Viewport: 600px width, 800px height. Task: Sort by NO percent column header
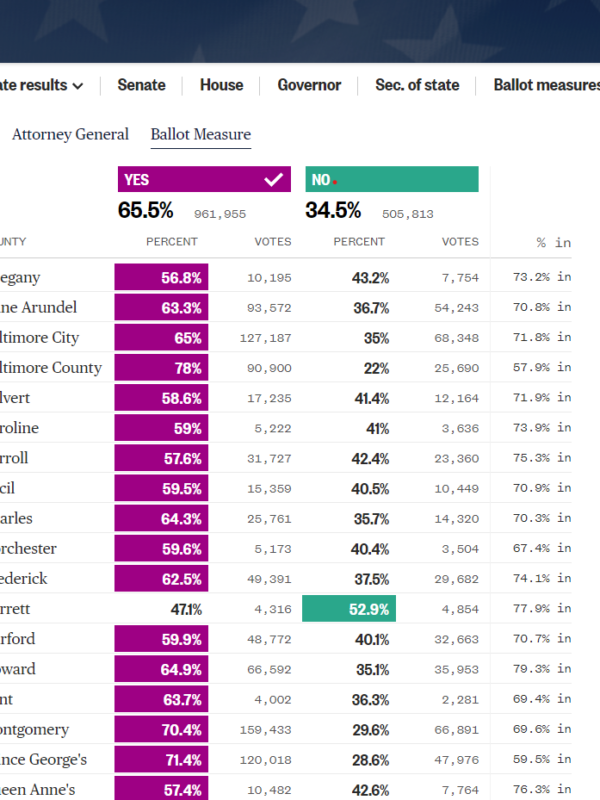pos(359,242)
